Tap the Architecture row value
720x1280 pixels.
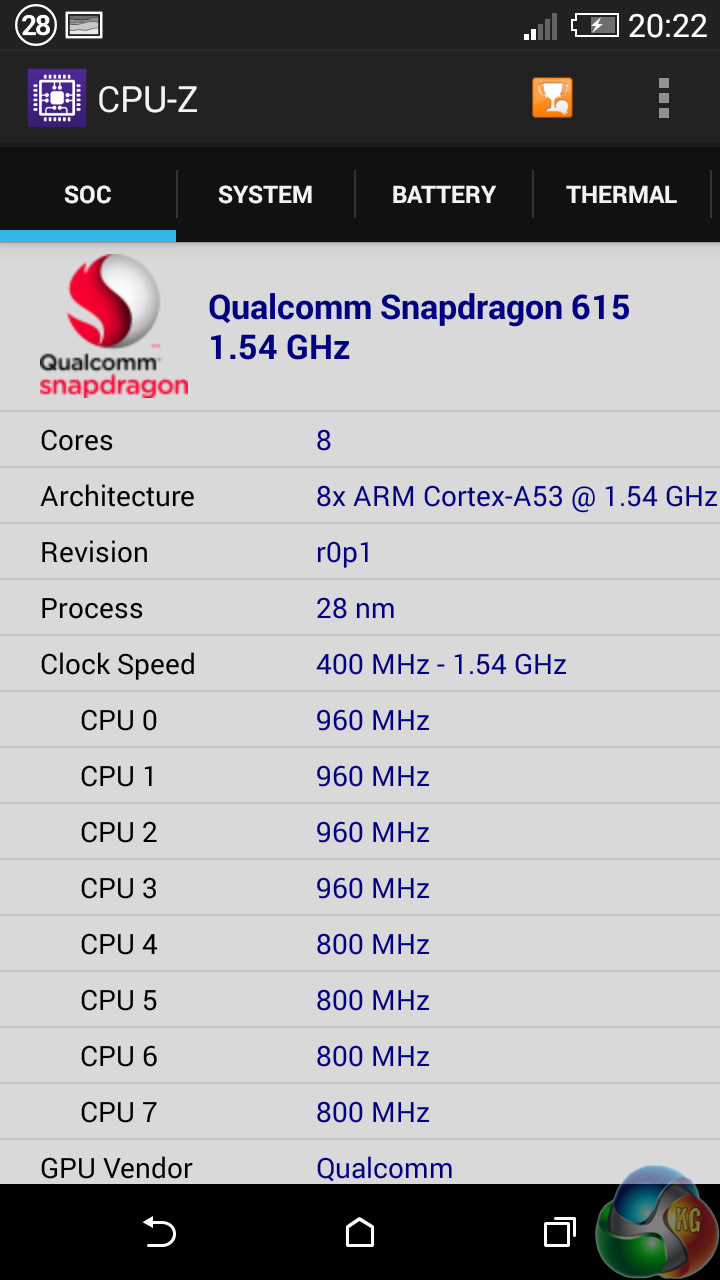point(516,496)
